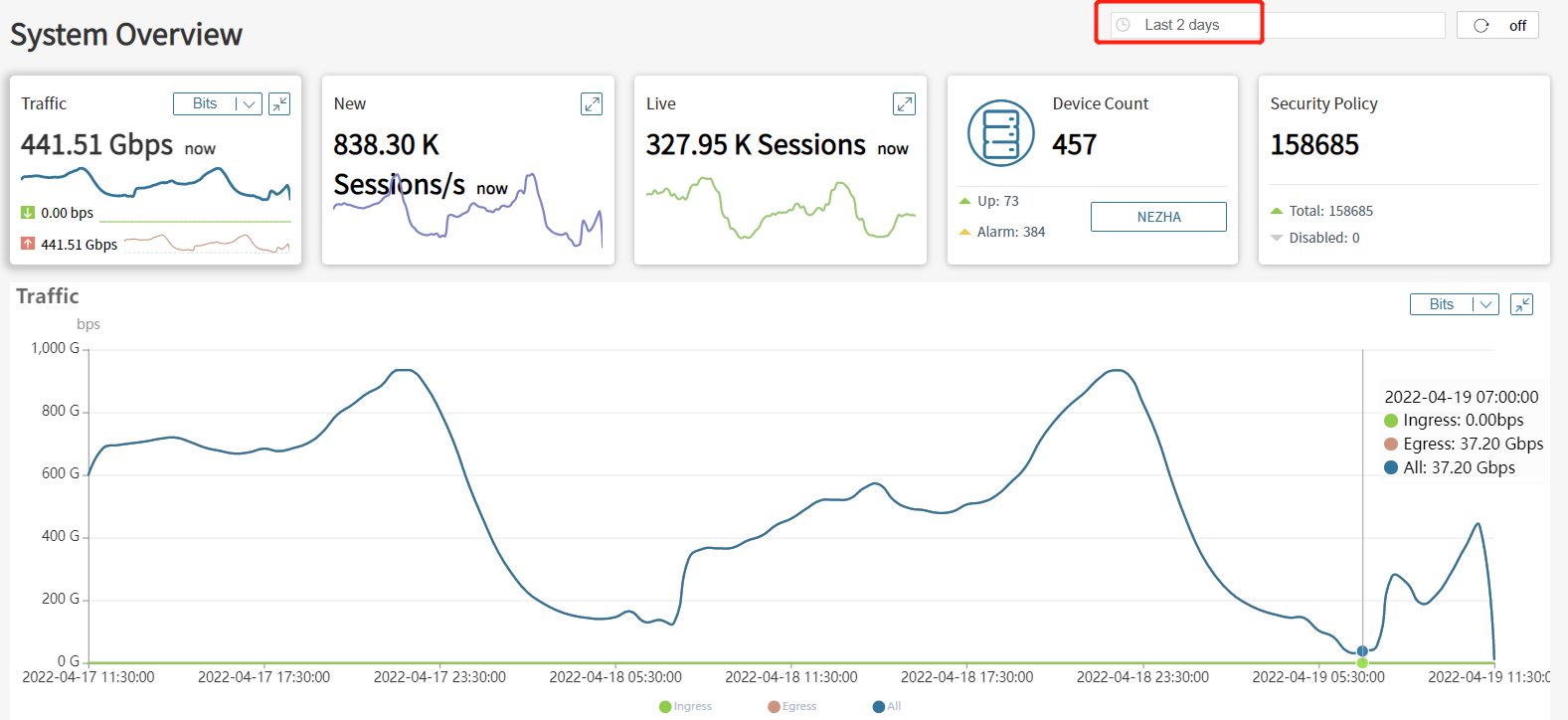Click the NEZHA button
Screen dimensions: 1568x720
click(1158, 217)
